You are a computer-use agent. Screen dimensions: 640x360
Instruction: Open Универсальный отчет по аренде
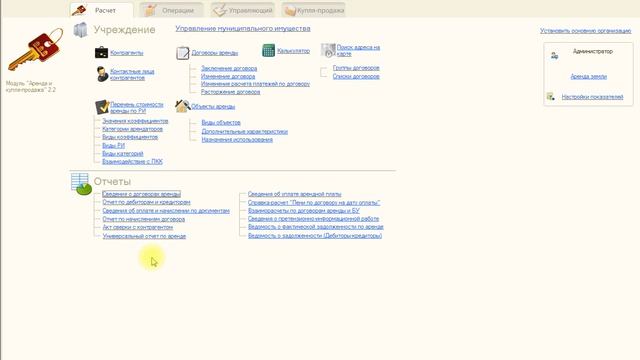144,236
